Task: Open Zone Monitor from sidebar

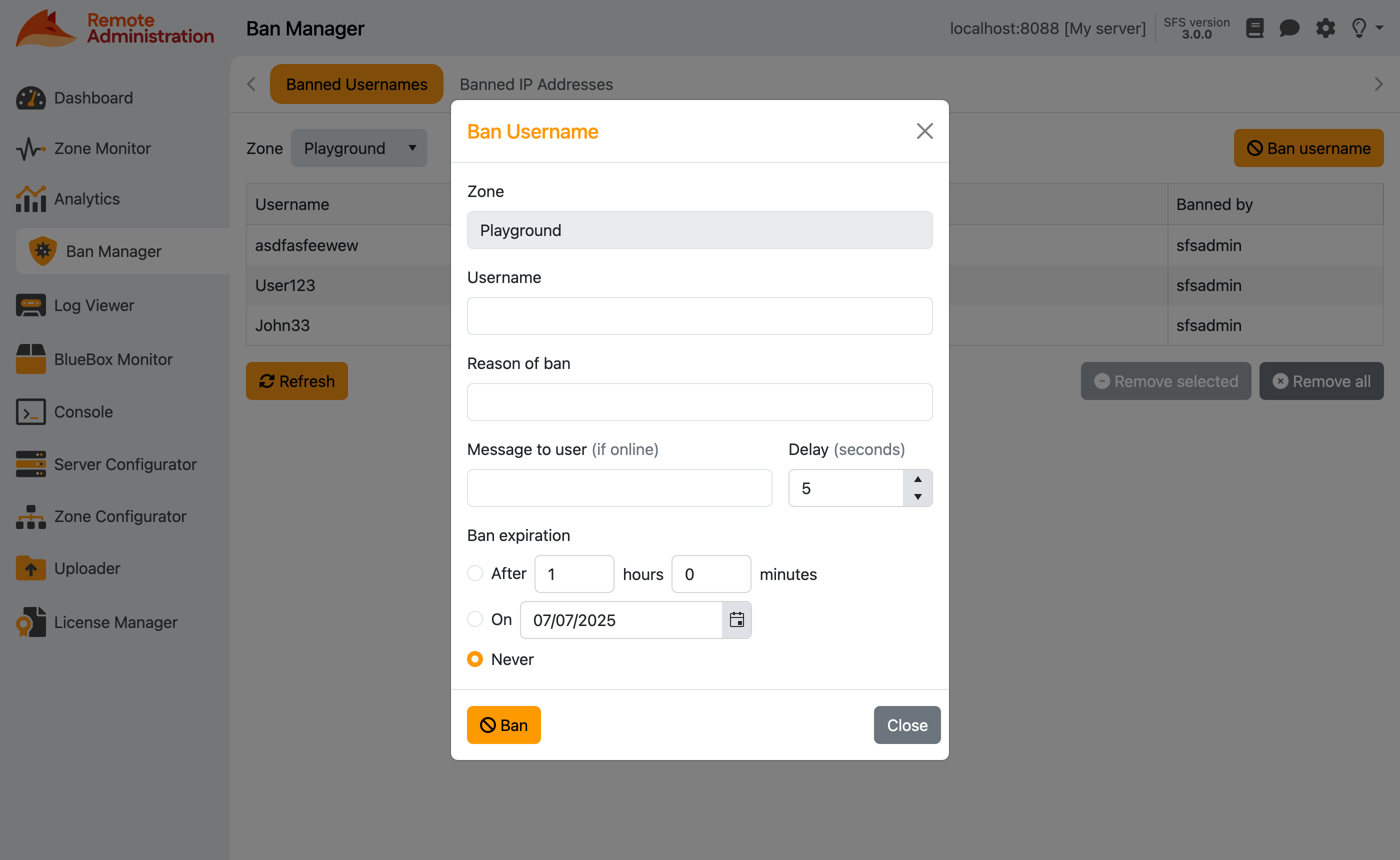Action: pyautogui.click(x=102, y=148)
